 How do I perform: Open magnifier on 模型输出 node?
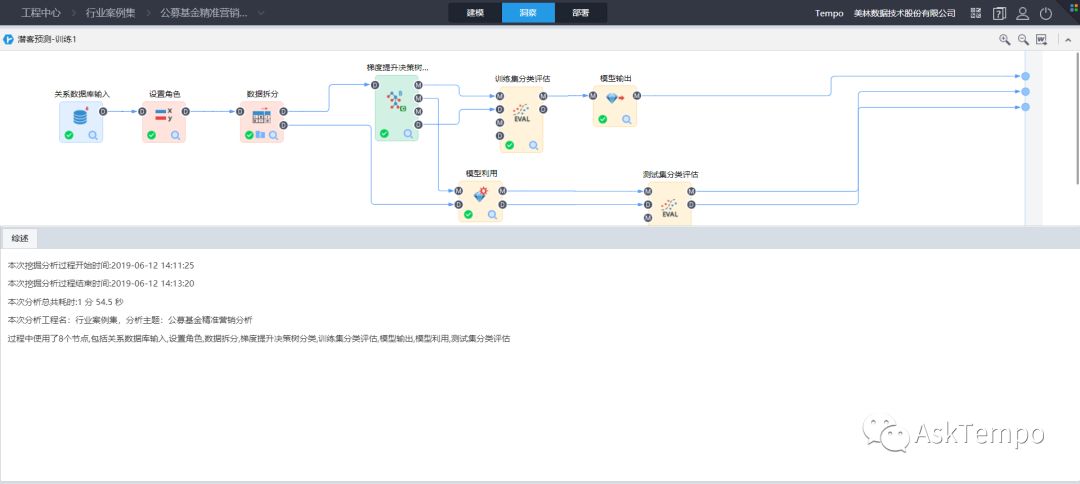click(627, 119)
